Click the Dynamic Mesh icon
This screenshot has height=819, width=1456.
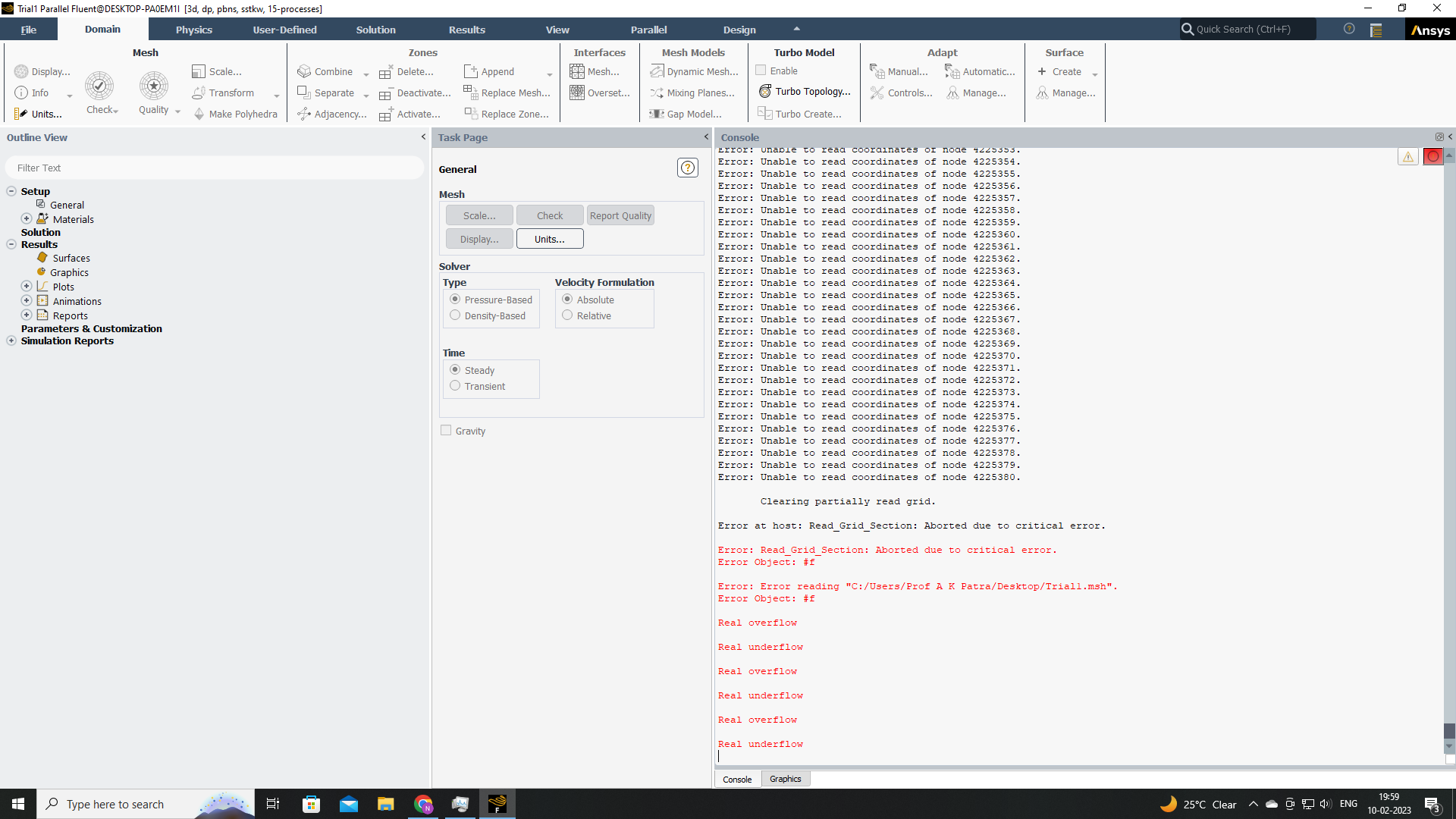coord(657,71)
